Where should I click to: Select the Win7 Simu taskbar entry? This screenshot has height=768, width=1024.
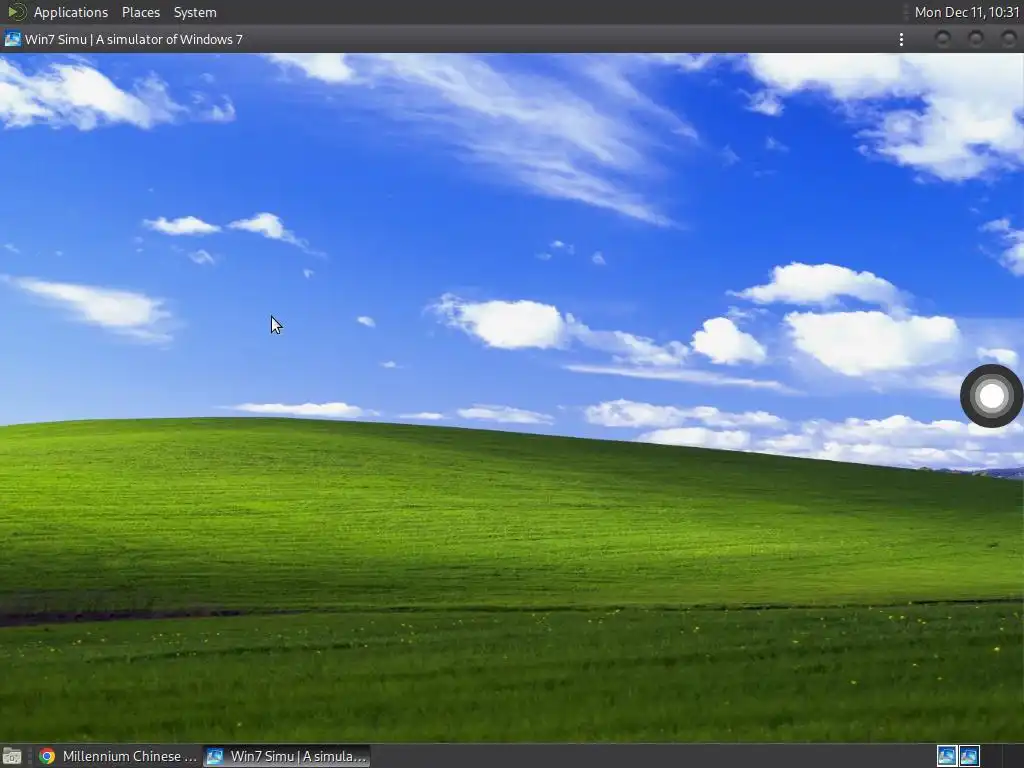(287, 756)
